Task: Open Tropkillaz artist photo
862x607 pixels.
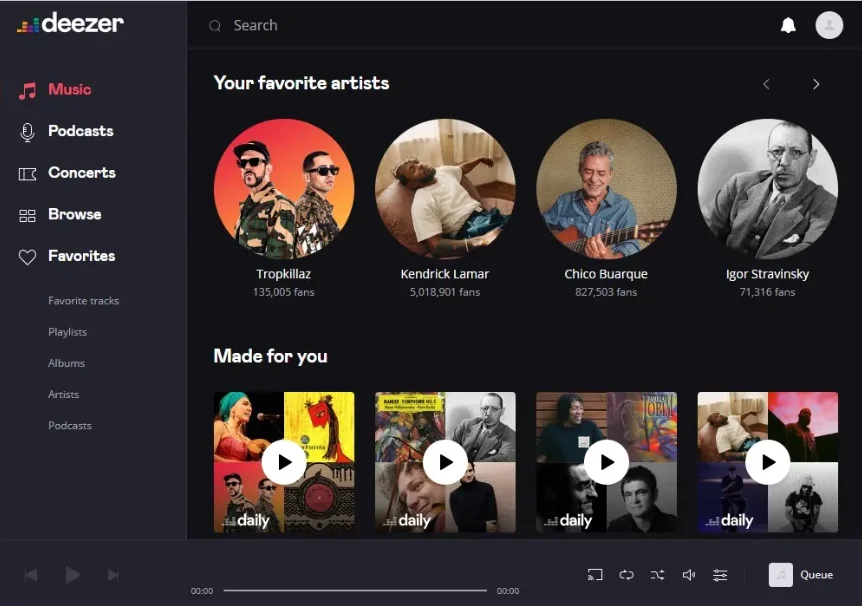Action: [x=284, y=189]
